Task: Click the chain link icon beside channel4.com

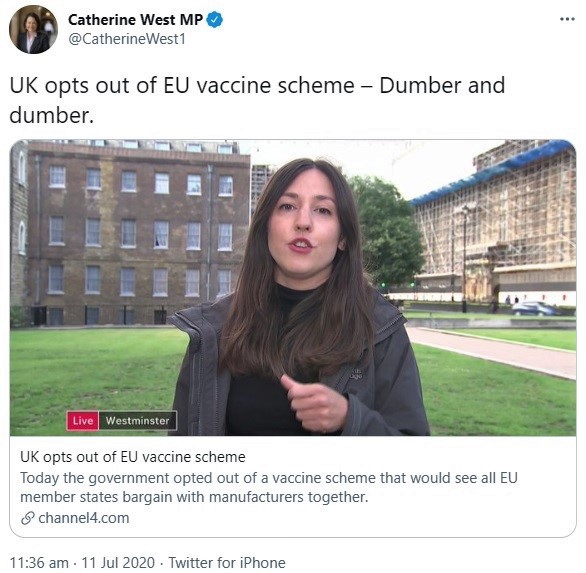Action: (27, 518)
